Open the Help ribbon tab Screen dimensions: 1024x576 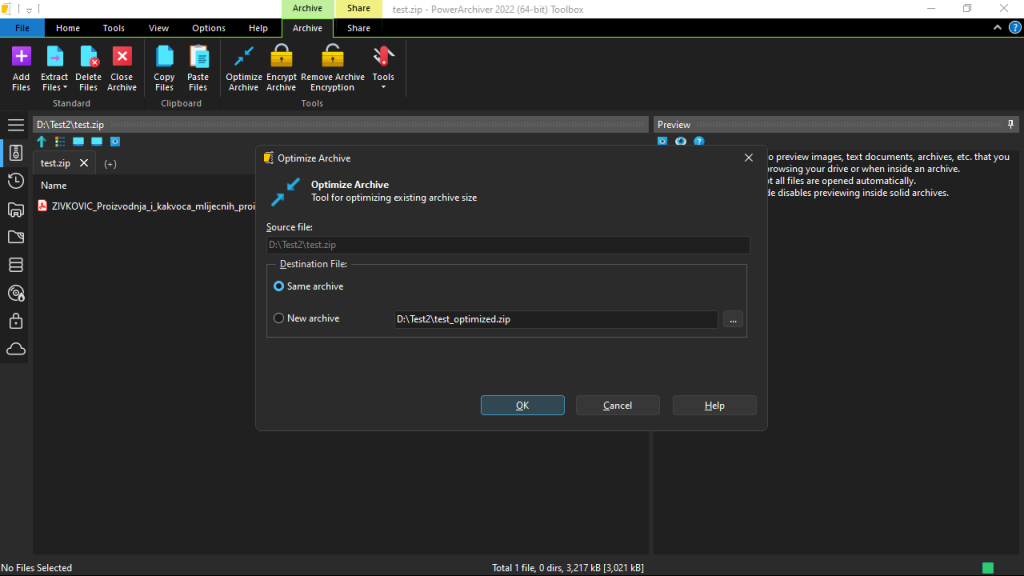point(258,28)
